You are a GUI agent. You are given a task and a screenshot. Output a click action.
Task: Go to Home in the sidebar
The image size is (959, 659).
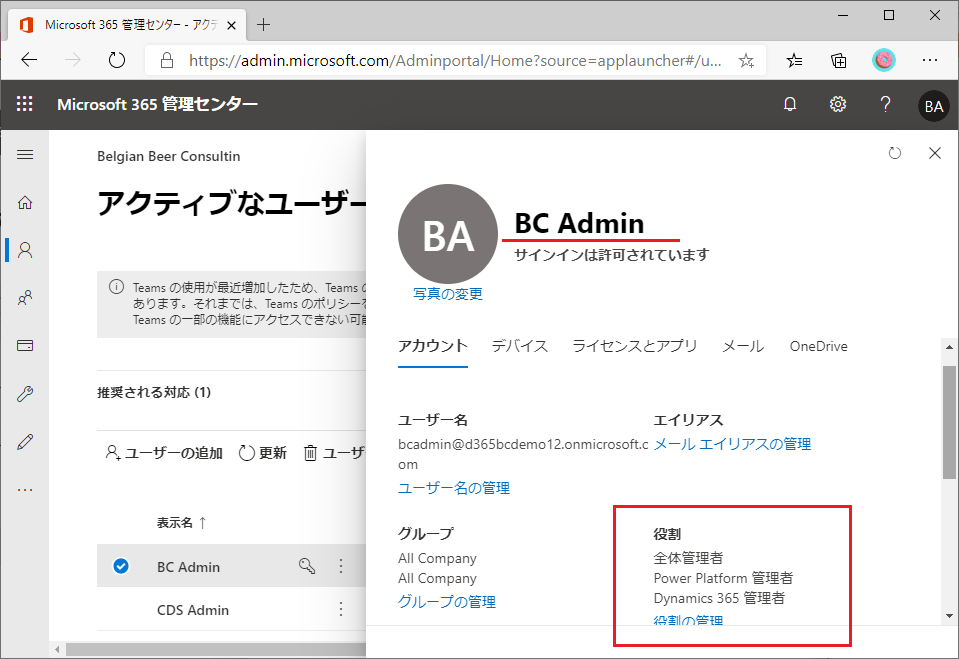[x=25, y=203]
